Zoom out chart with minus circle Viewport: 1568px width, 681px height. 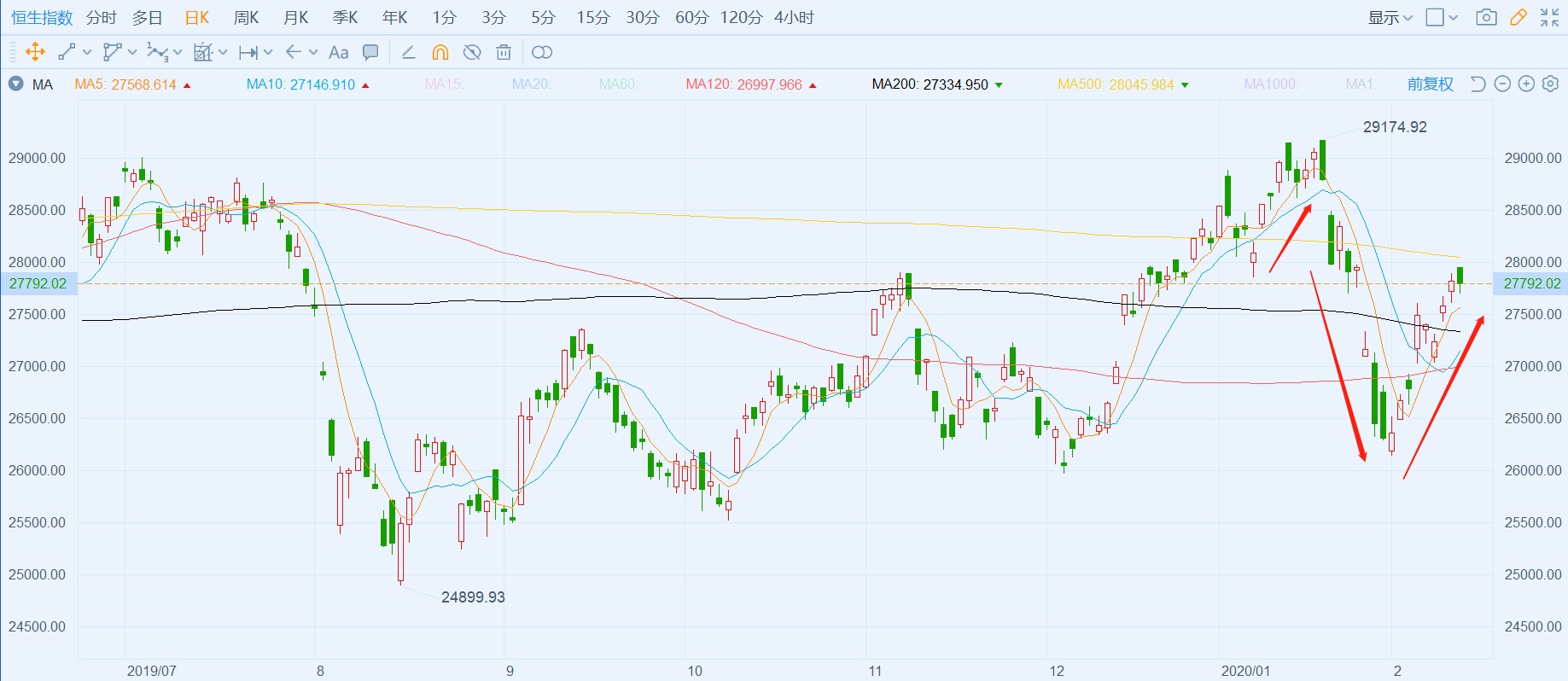1503,84
